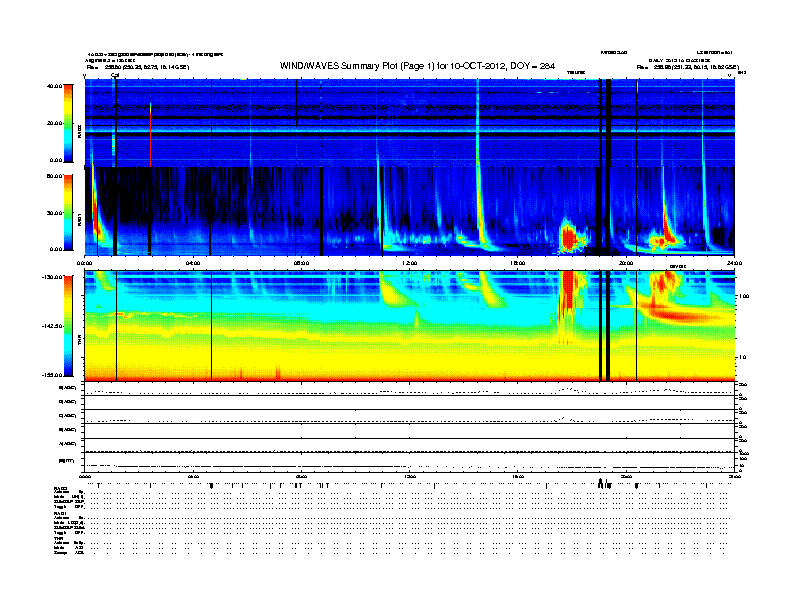Click the 60.00 label on RAD1 scale
The height and width of the screenshot is (612, 792).
[54, 176]
